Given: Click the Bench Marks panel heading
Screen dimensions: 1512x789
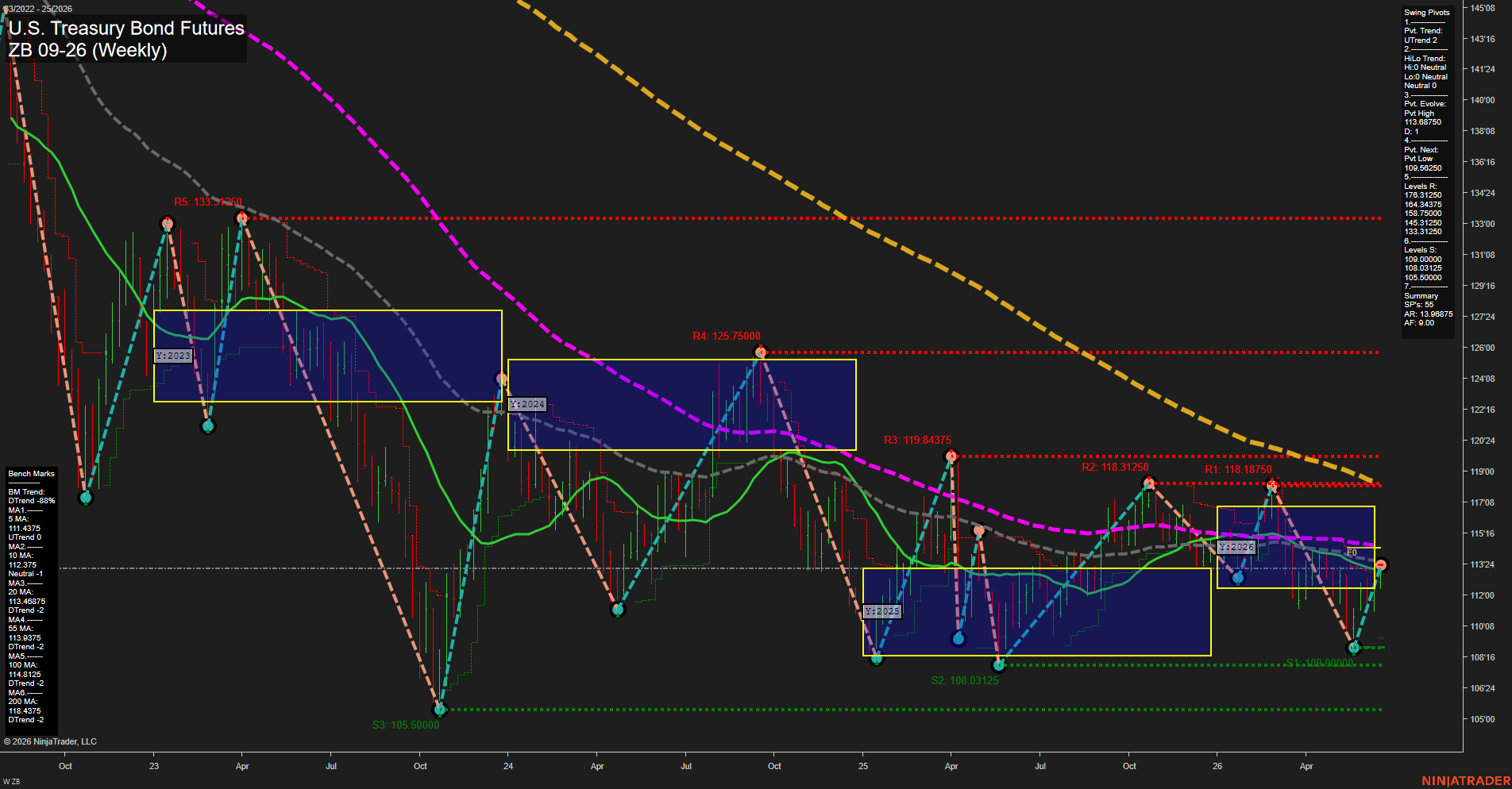Looking at the screenshot, I should tap(32, 474).
